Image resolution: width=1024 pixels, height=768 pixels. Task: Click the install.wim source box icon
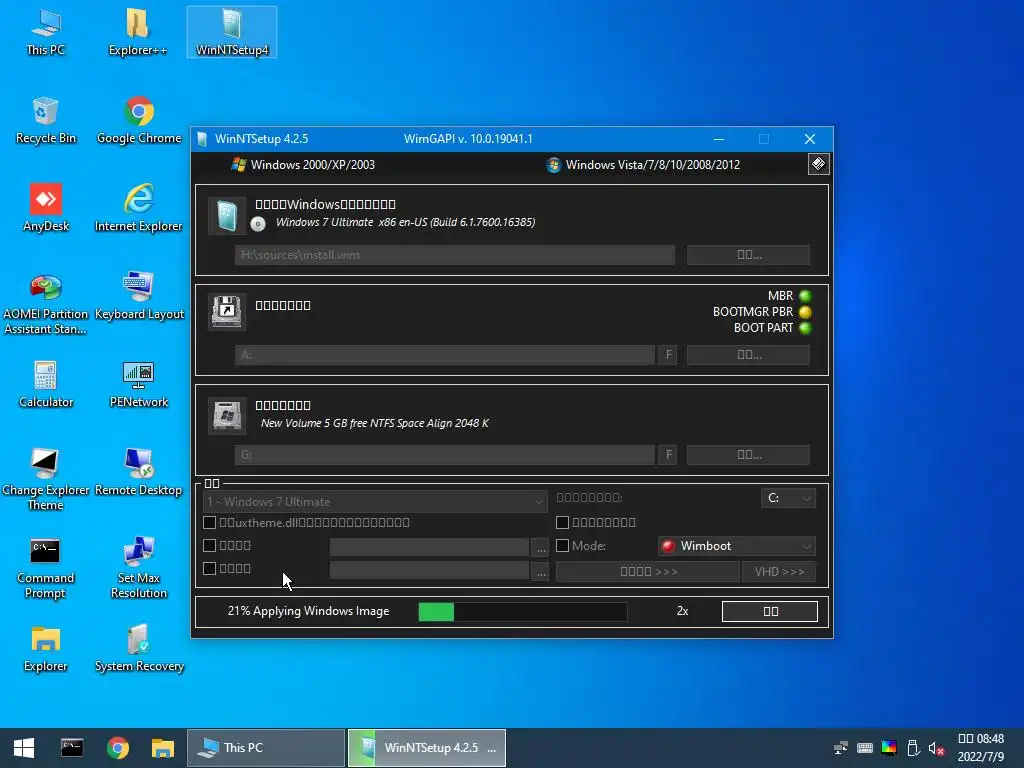pyautogui.click(x=227, y=216)
